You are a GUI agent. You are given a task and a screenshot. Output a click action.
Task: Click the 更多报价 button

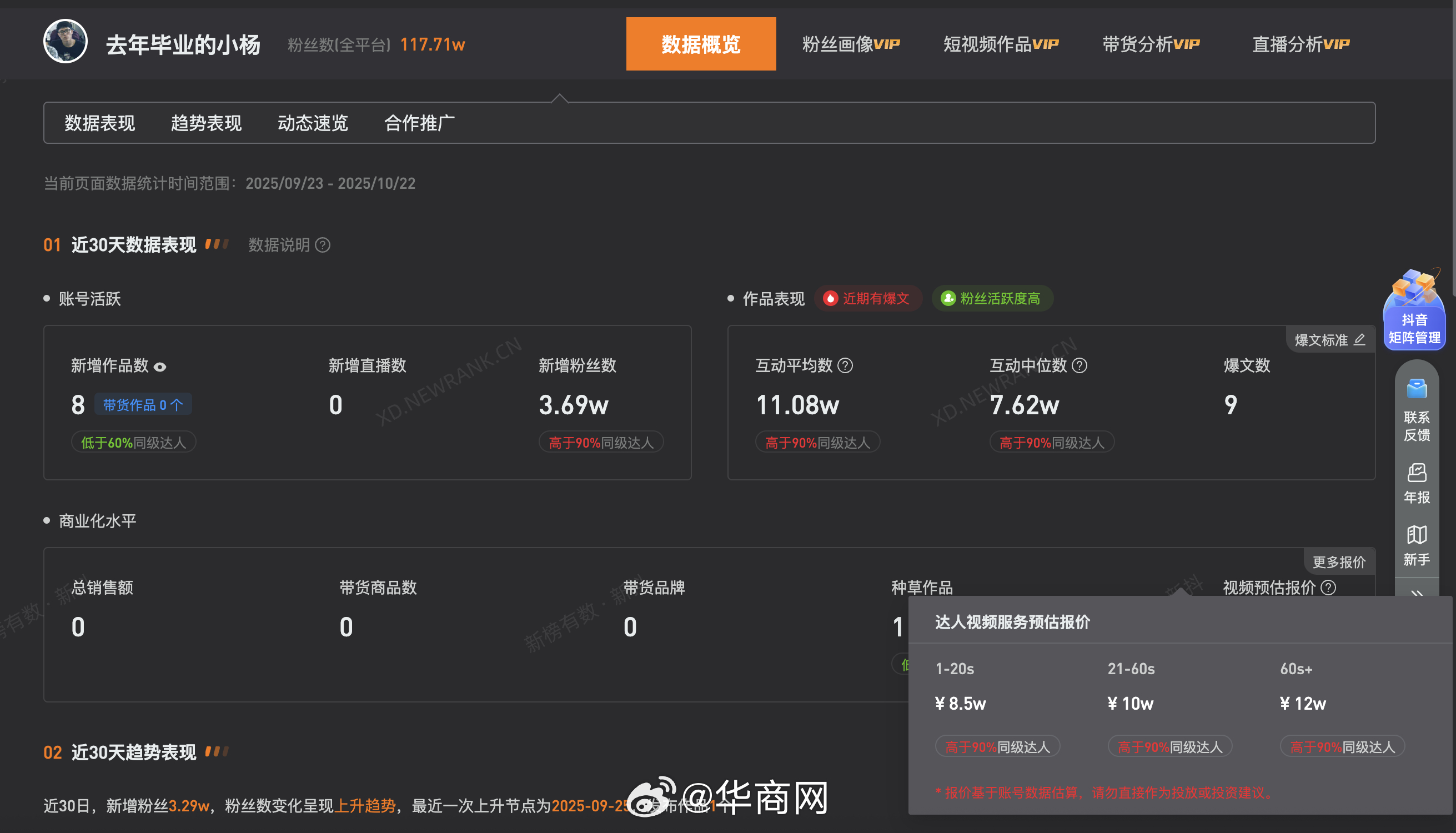(x=1339, y=562)
